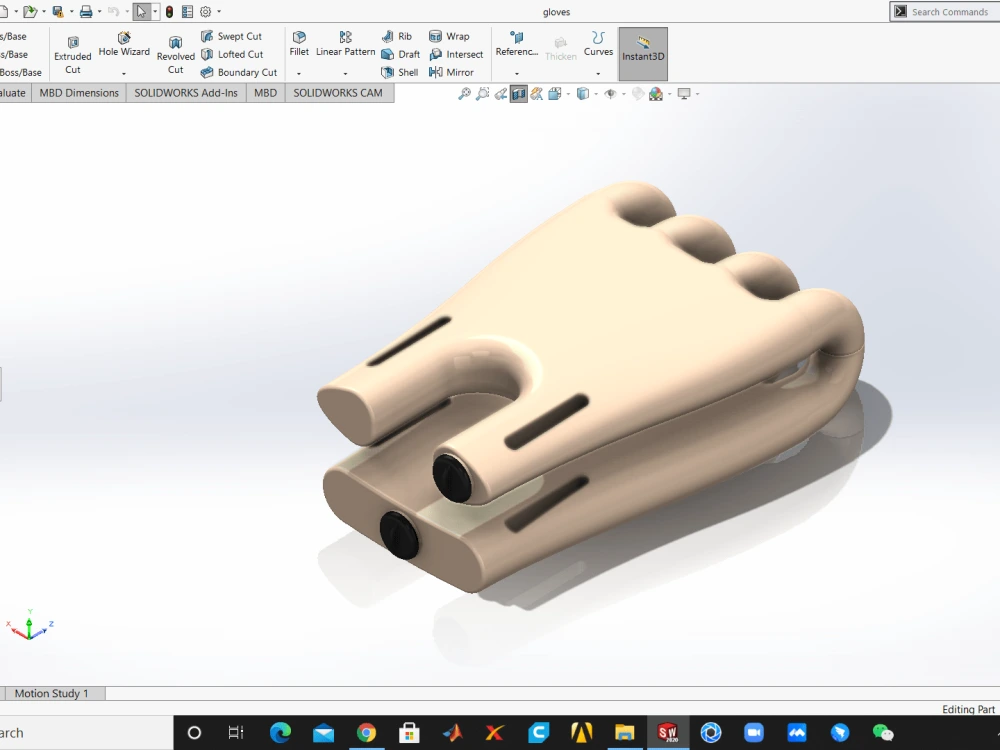The height and width of the screenshot is (750, 1000).
Task: Open WeChat from the taskbar
Action: click(883, 733)
